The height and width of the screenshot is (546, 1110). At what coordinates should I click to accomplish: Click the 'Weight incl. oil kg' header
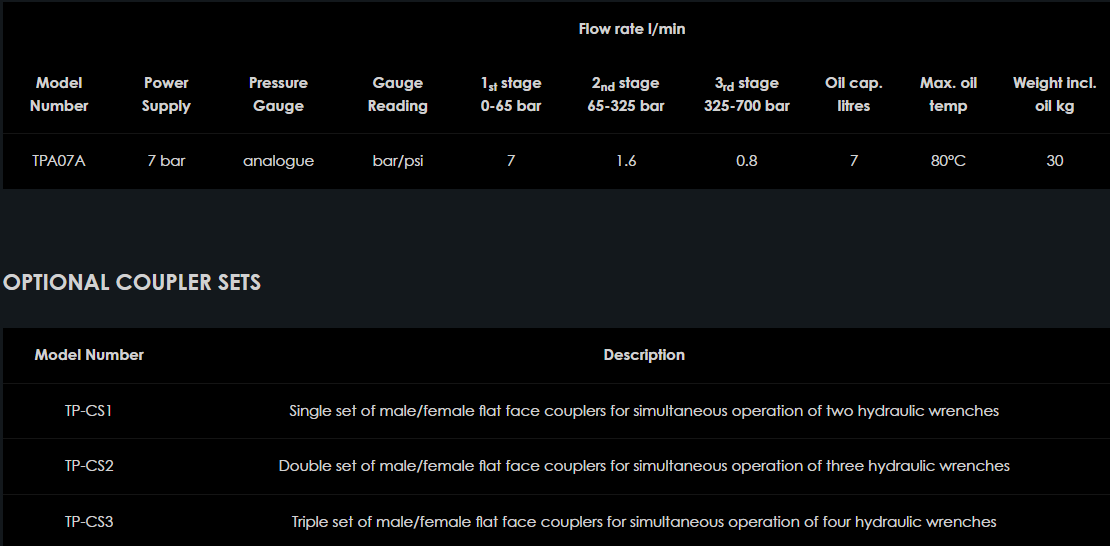pos(1054,94)
